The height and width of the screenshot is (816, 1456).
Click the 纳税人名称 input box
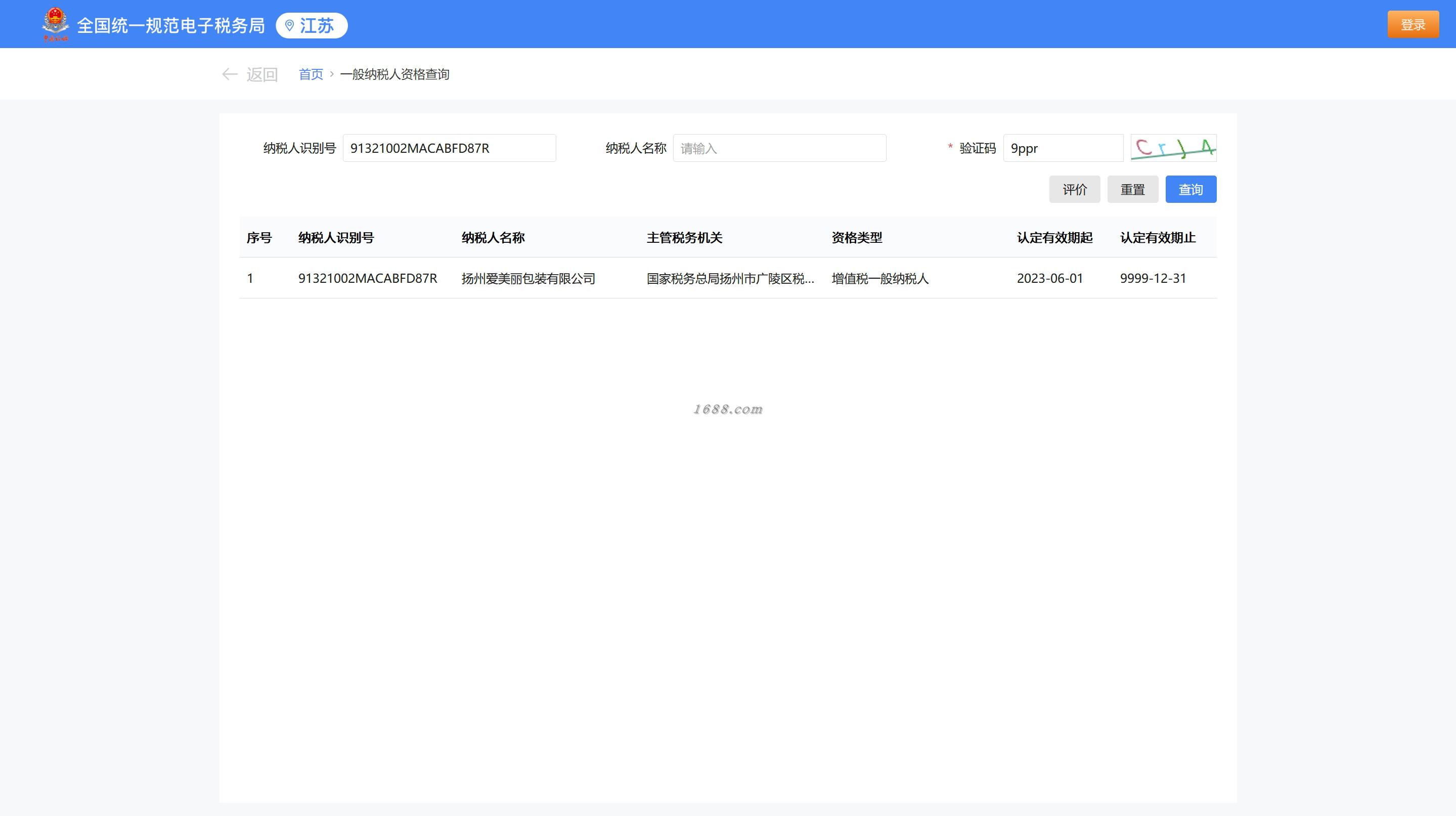(779, 148)
